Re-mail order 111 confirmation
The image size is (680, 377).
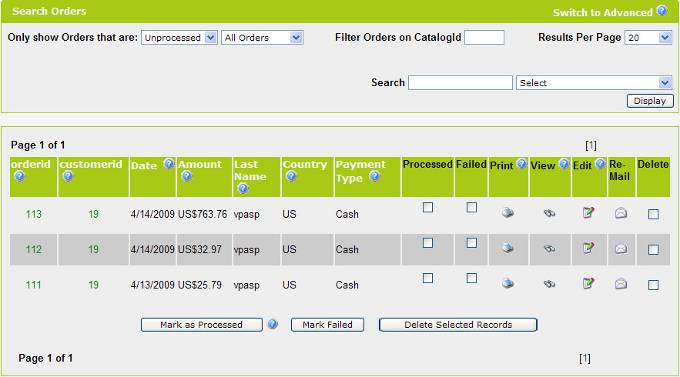click(621, 284)
